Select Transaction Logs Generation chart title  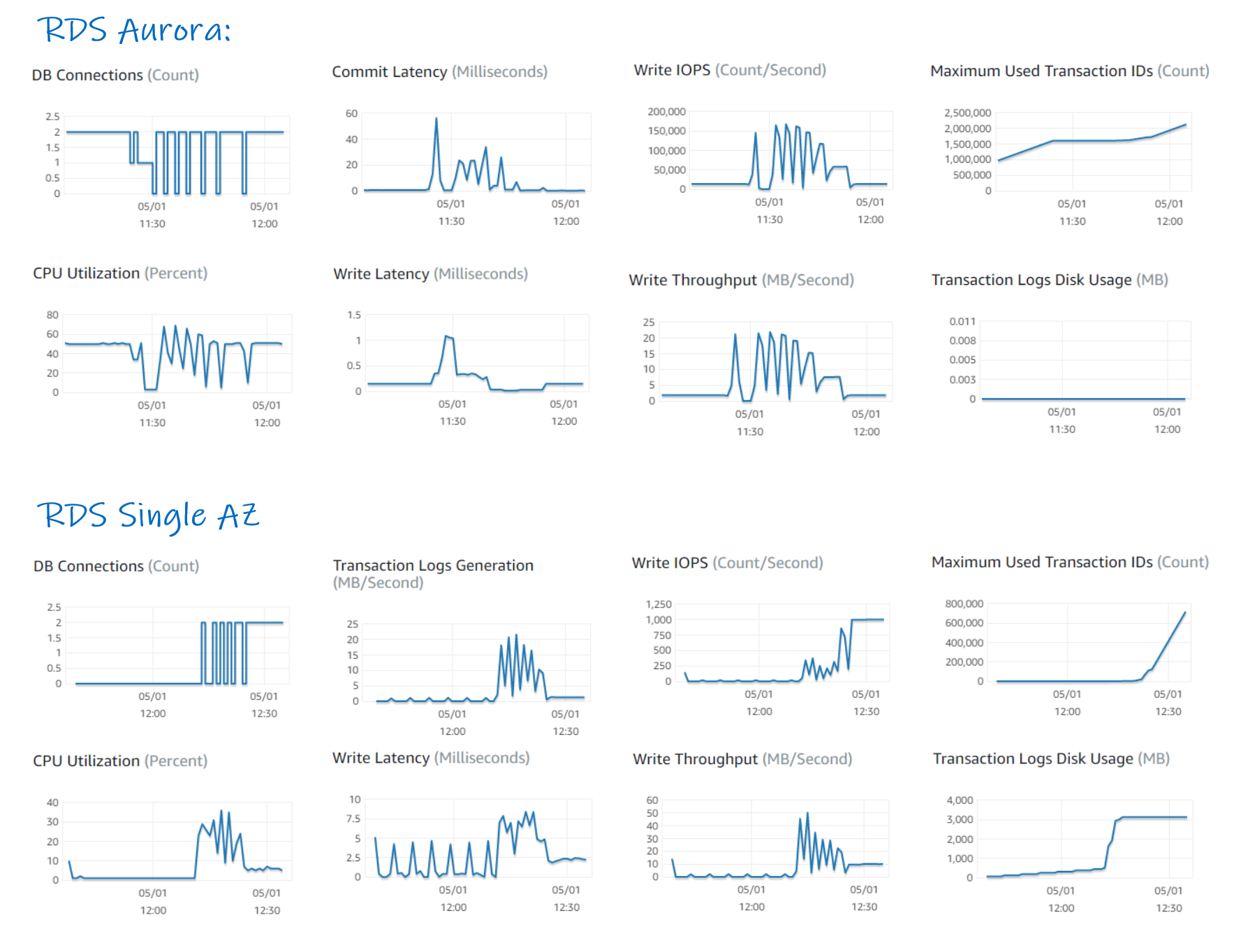pos(433,573)
